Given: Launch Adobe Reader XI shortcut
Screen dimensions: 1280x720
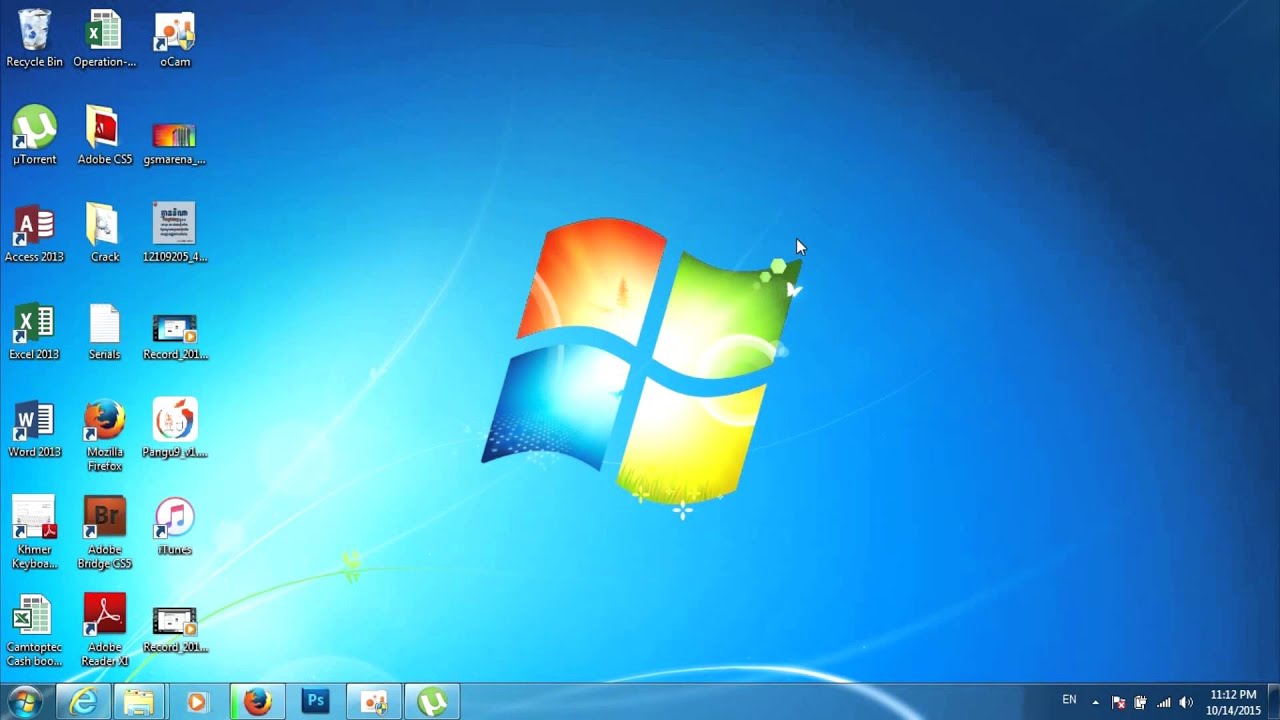Looking at the screenshot, I should click(104, 631).
